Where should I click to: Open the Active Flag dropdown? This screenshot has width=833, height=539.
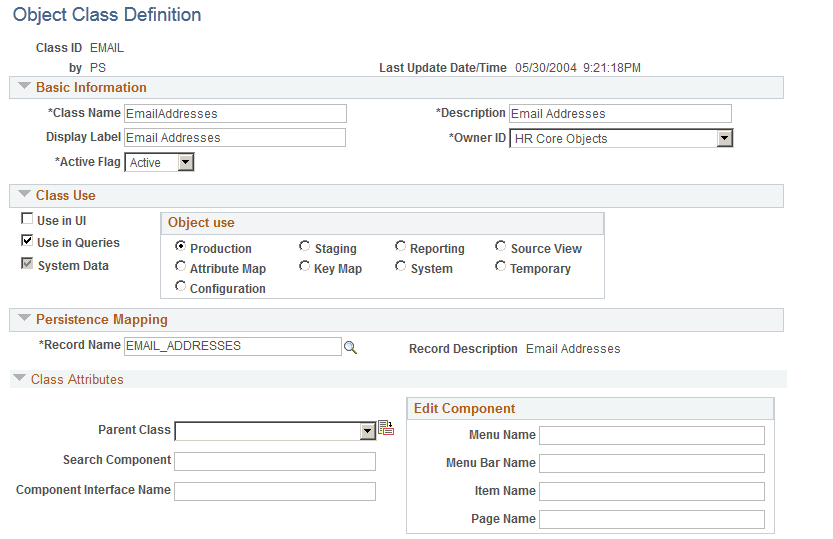185,162
